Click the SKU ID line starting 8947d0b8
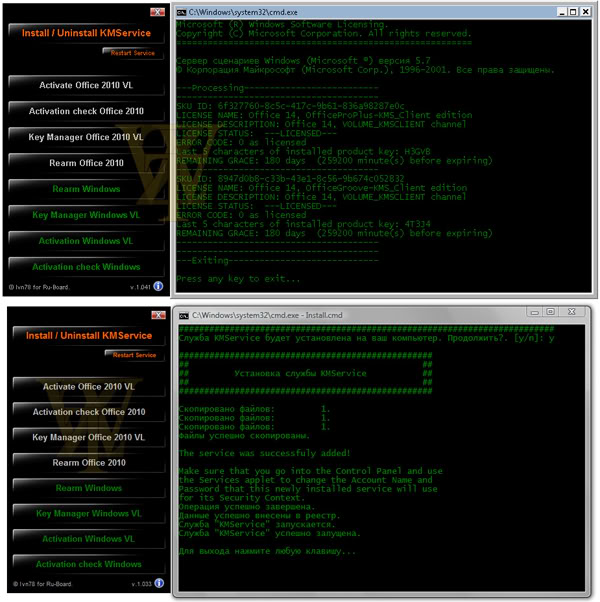 291,179
